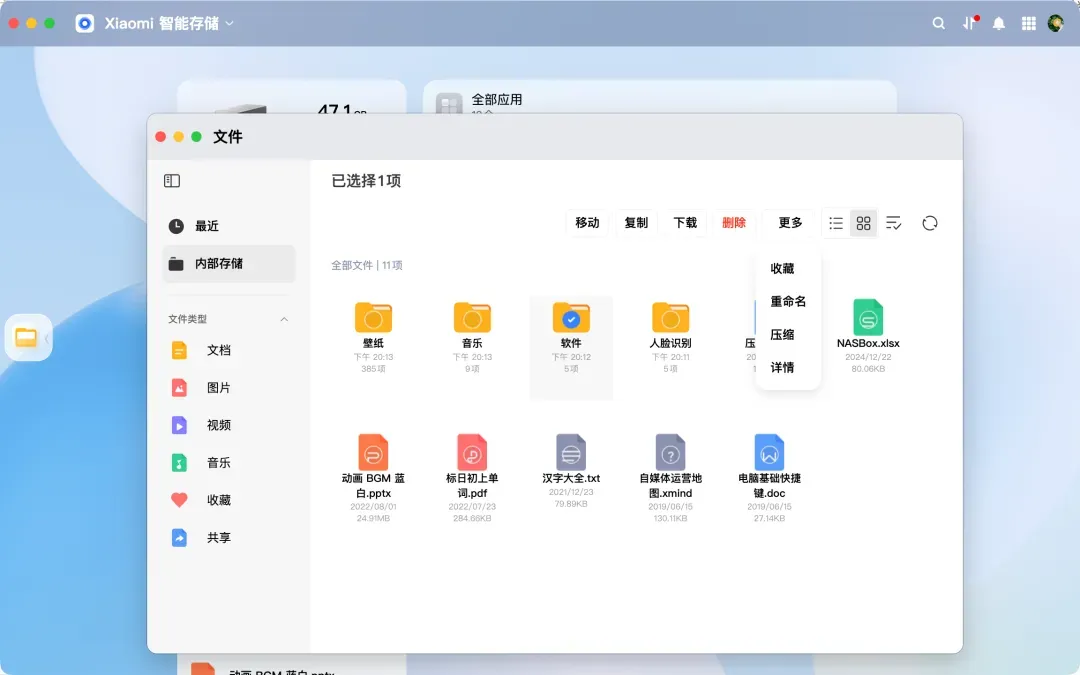Open the 壁纸 folder
Screen dimensions: 1080x675
(373, 337)
